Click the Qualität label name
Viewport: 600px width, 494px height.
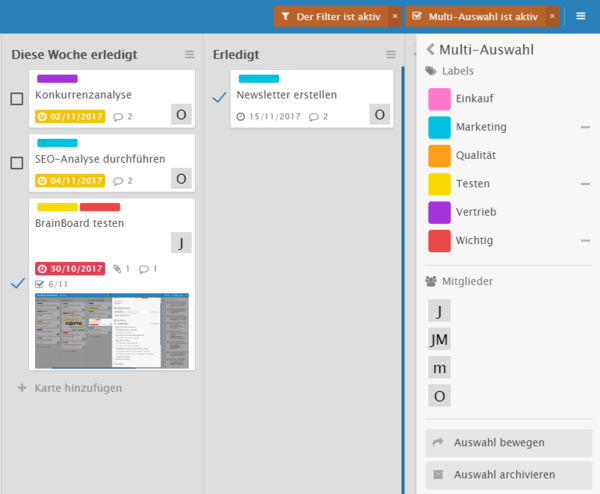click(476, 155)
